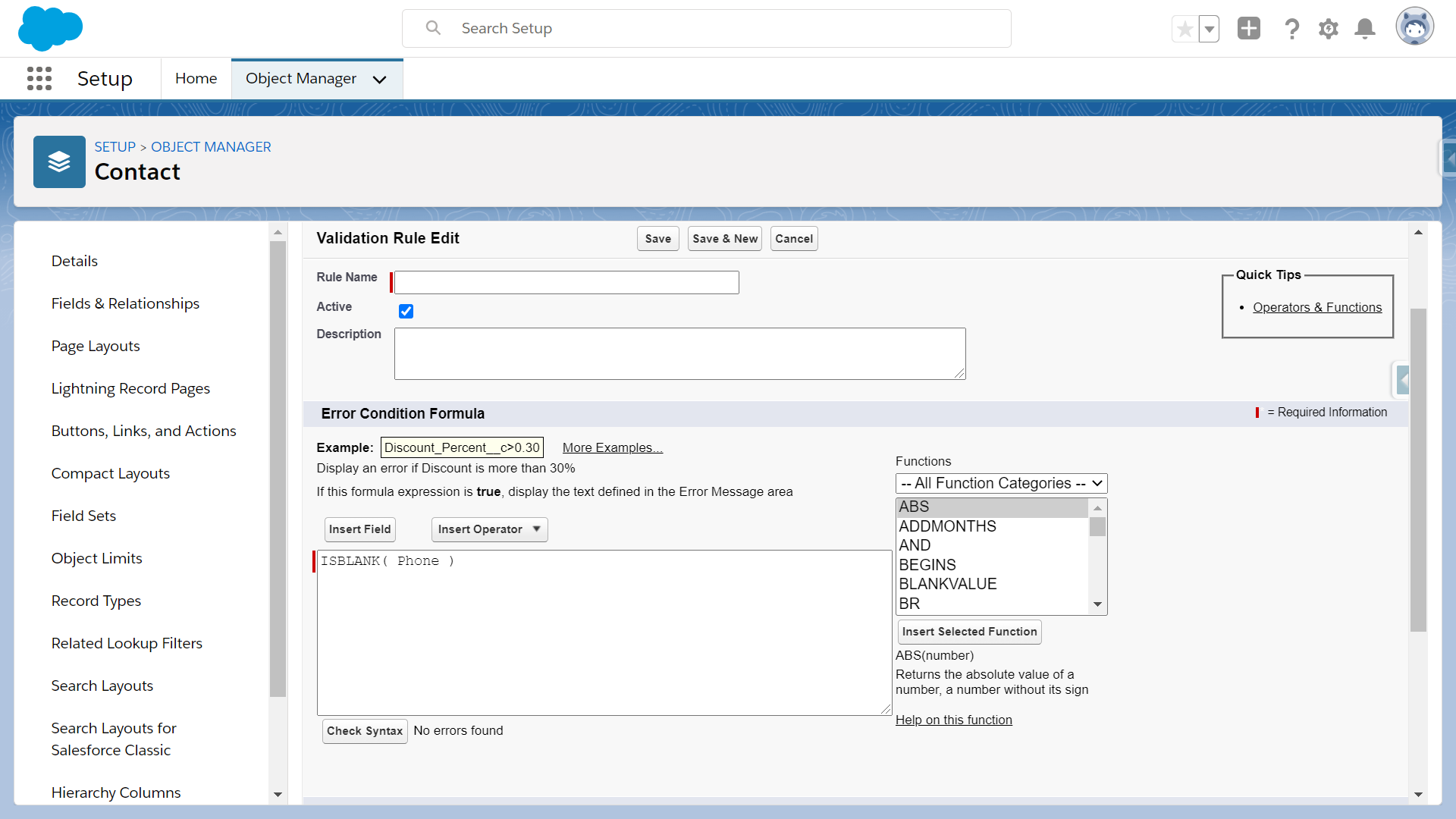Open the user profile avatar
This screenshot has width=1456, height=819.
1415,27
